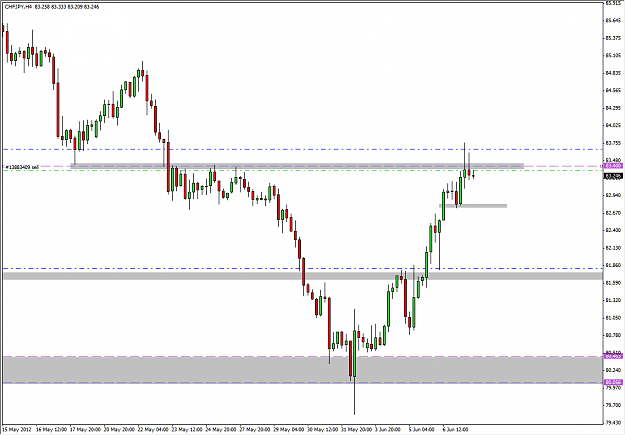Click the 15 May 2012 date label
The height and width of the screenshot is (435, 625).
(x=16, y=430)
